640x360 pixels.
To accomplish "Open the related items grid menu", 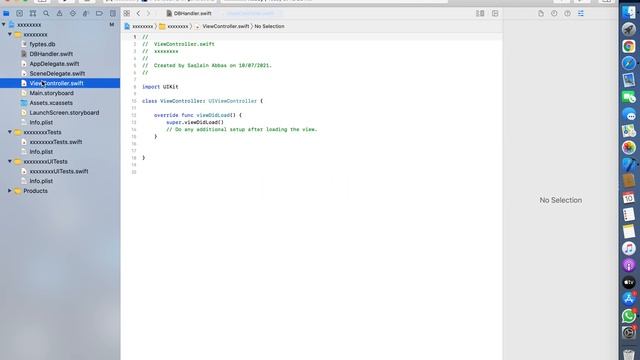I will pyautogui.click(x=127, y=13).
